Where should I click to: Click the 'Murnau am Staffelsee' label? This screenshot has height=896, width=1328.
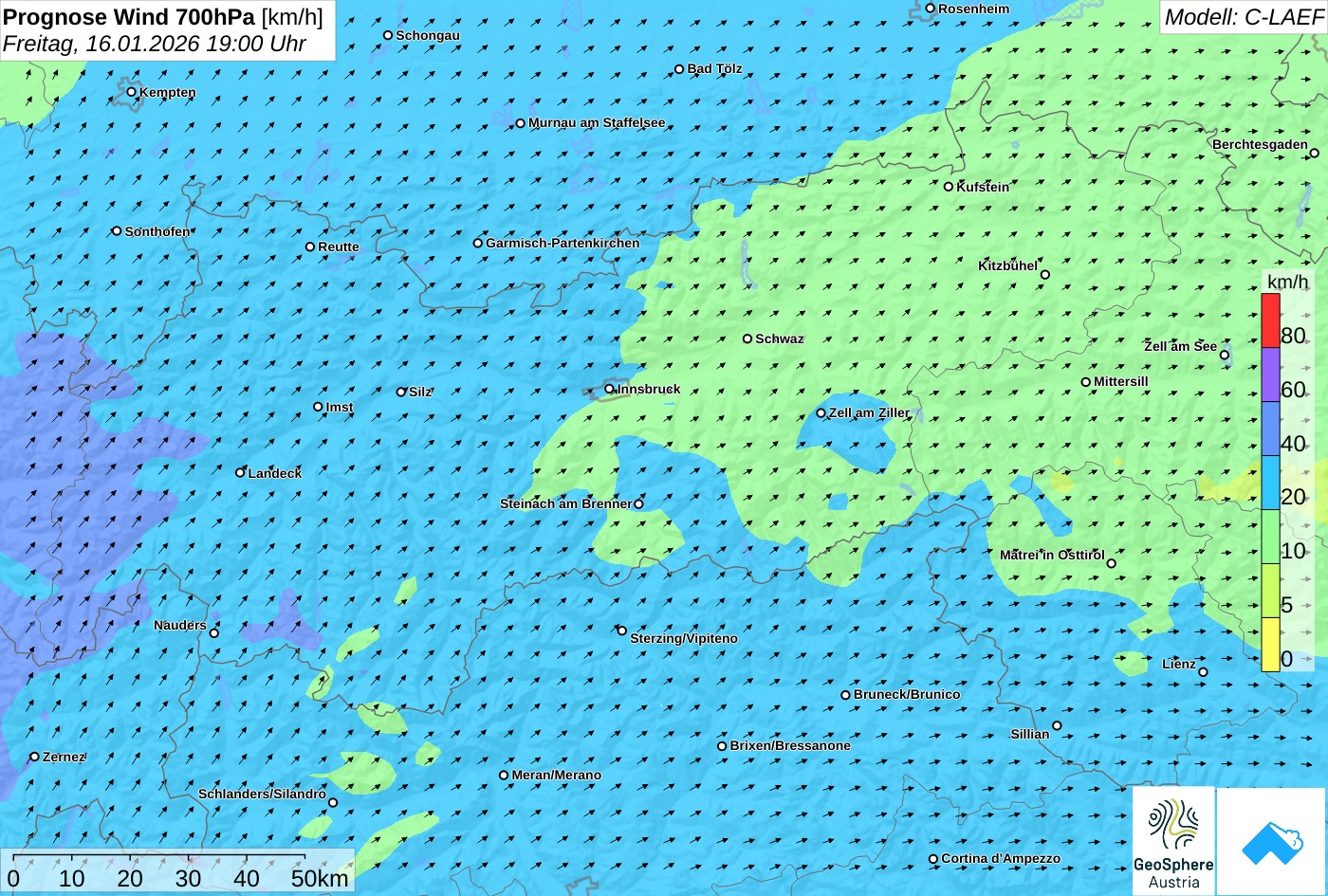597,122
